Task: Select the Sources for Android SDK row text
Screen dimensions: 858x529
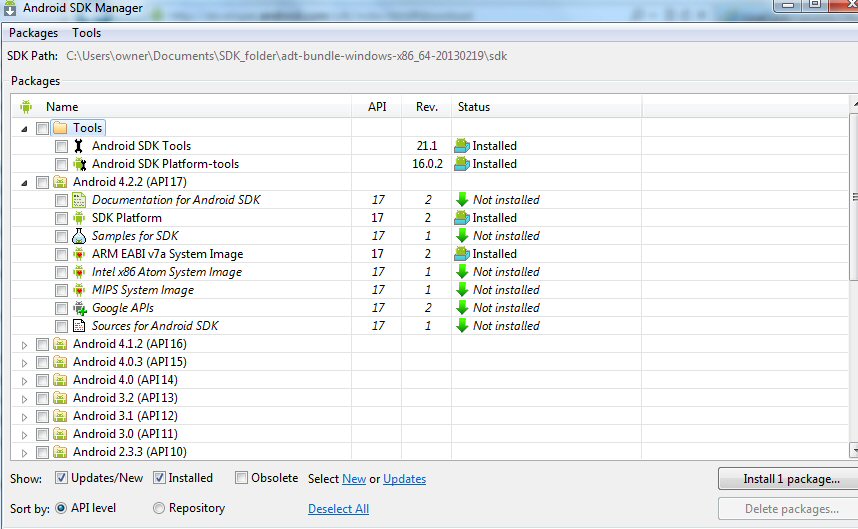Action: 155,326
